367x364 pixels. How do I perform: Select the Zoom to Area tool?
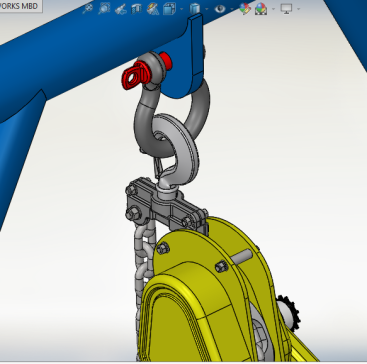point(104,9)
